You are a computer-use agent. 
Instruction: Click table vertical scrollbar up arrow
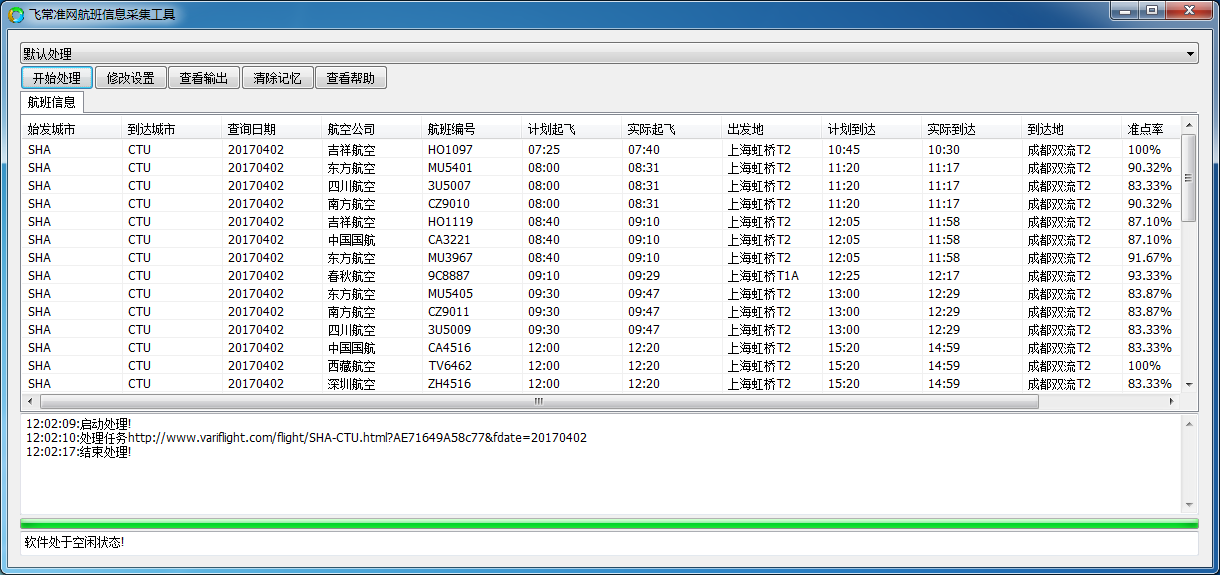click(x=1189, y=125)
